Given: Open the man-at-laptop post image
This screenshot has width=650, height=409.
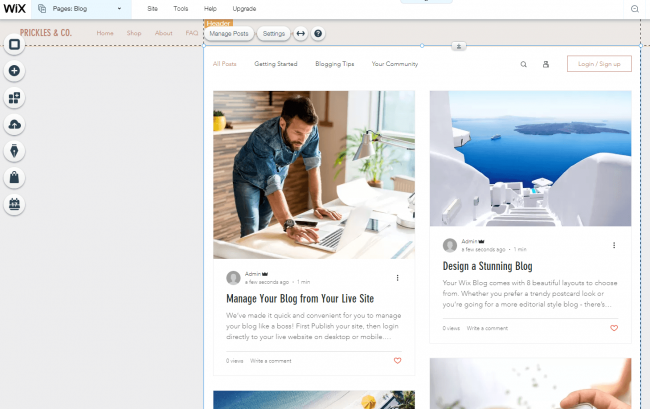Looking at the screenshot, I should [314, 175].
